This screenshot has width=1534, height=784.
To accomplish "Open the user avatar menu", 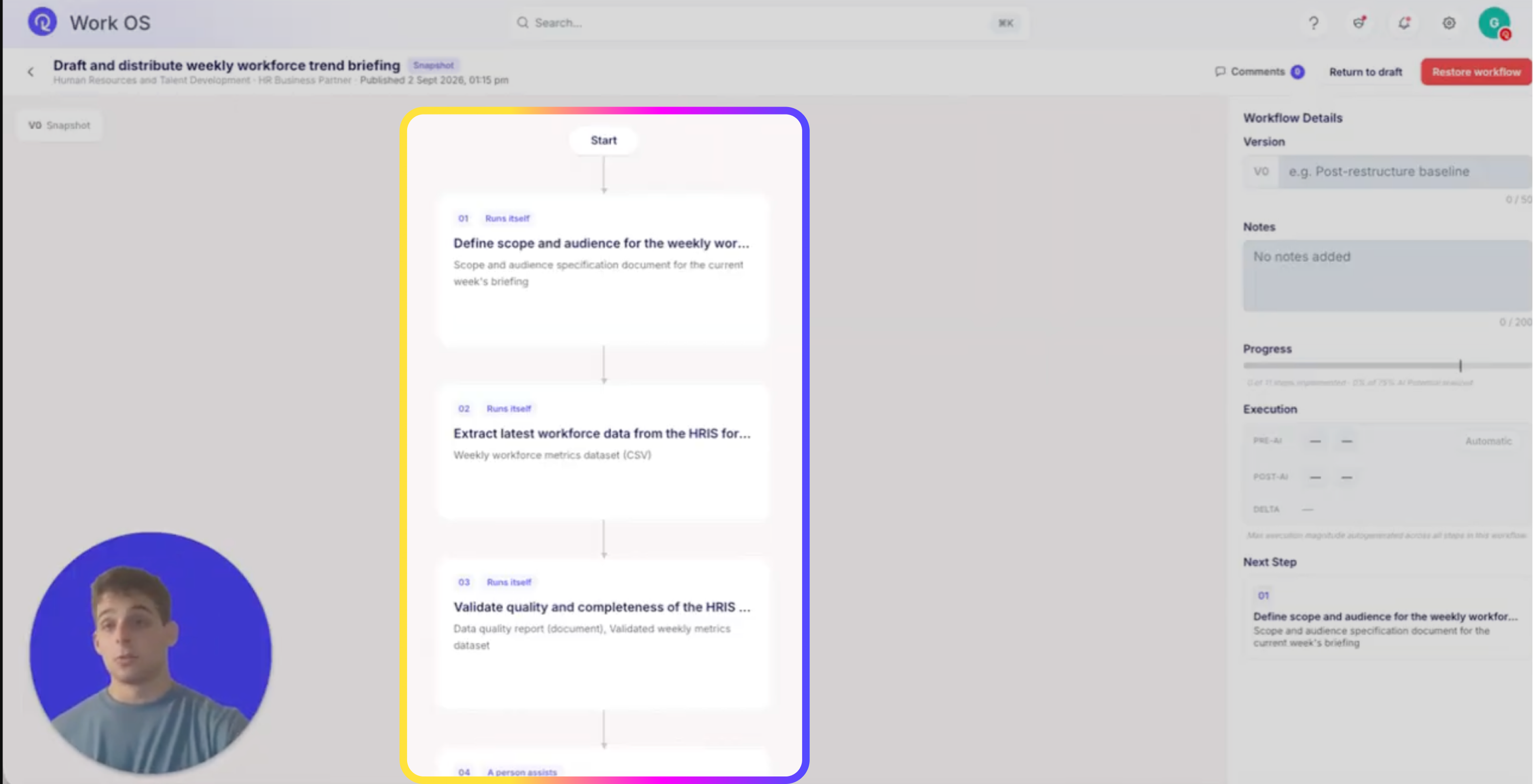I will click(x=1494, y=23).
